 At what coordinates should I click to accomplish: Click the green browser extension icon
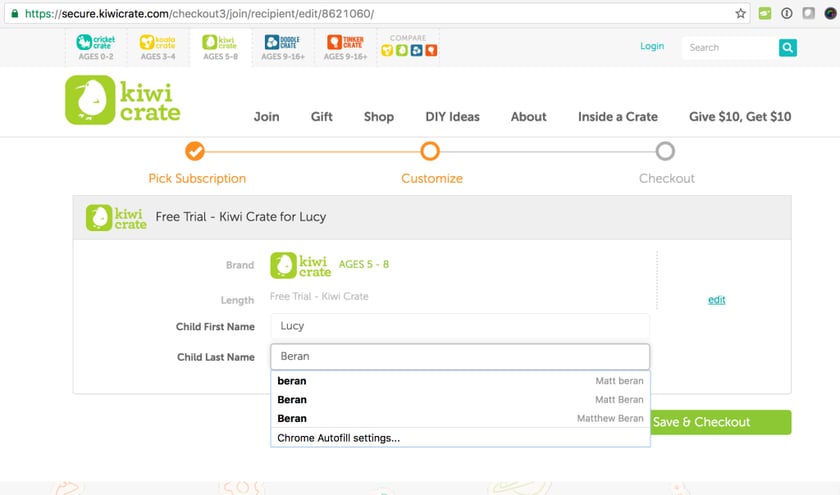[765, 13]
